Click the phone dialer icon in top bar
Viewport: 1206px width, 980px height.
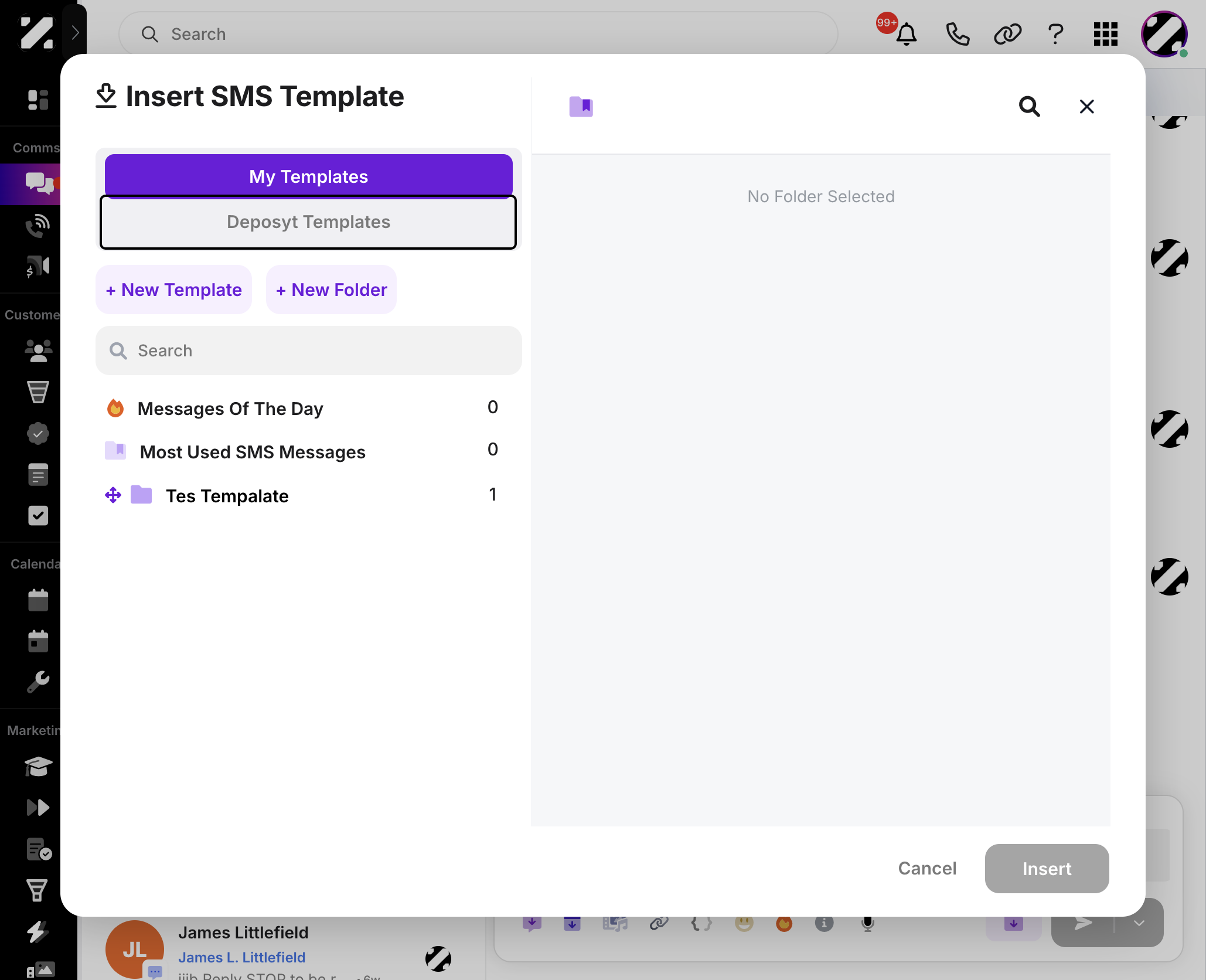pyautogui.click(x=958, y=34)
